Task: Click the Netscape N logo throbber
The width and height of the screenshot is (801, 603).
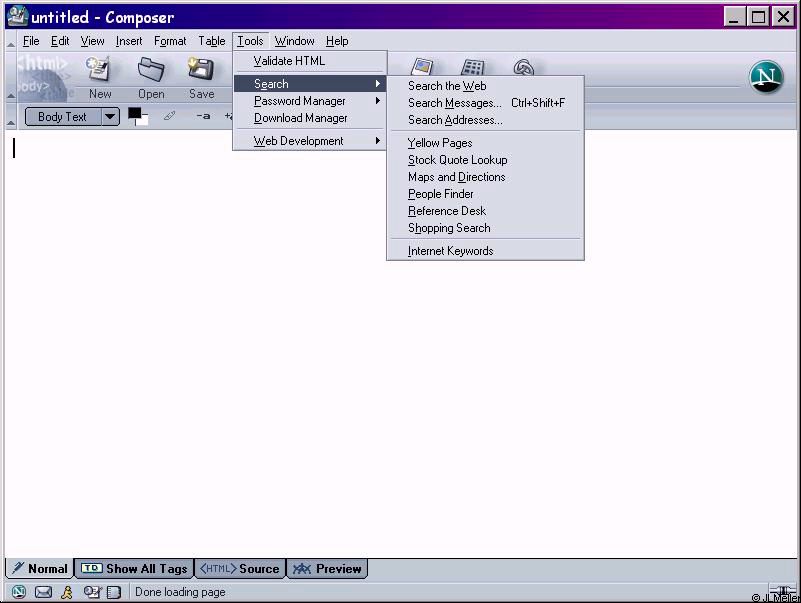Action: tap(766, 77)
